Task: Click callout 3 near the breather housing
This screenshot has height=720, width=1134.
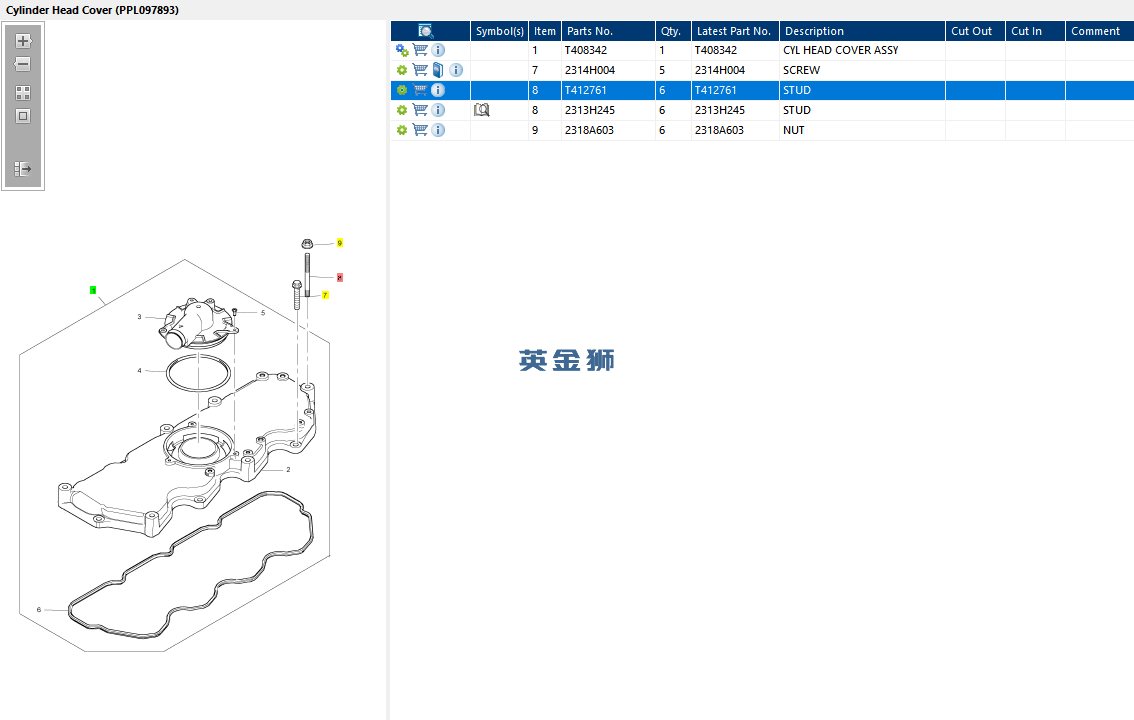Action: tap(140, 317)
